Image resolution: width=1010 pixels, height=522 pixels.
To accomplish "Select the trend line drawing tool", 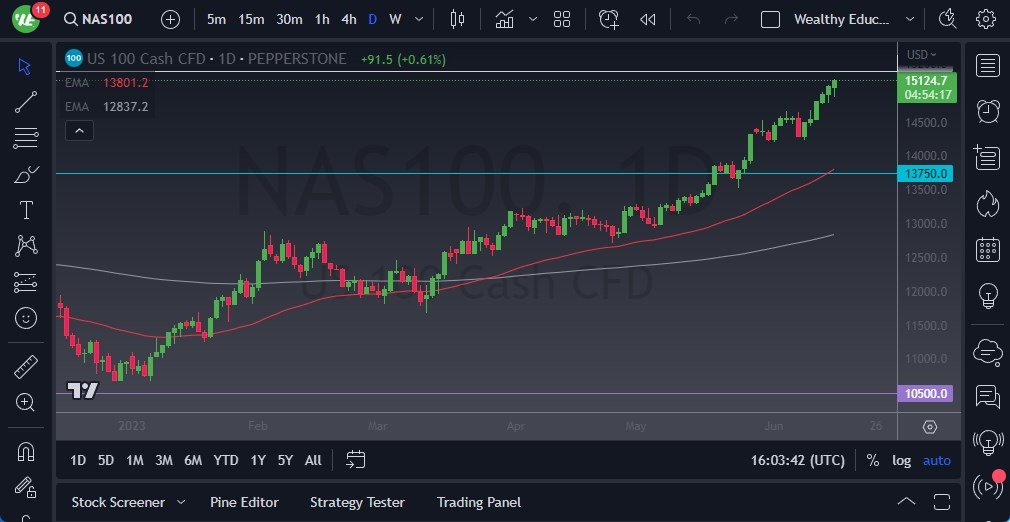I will [x=26, y=101].
